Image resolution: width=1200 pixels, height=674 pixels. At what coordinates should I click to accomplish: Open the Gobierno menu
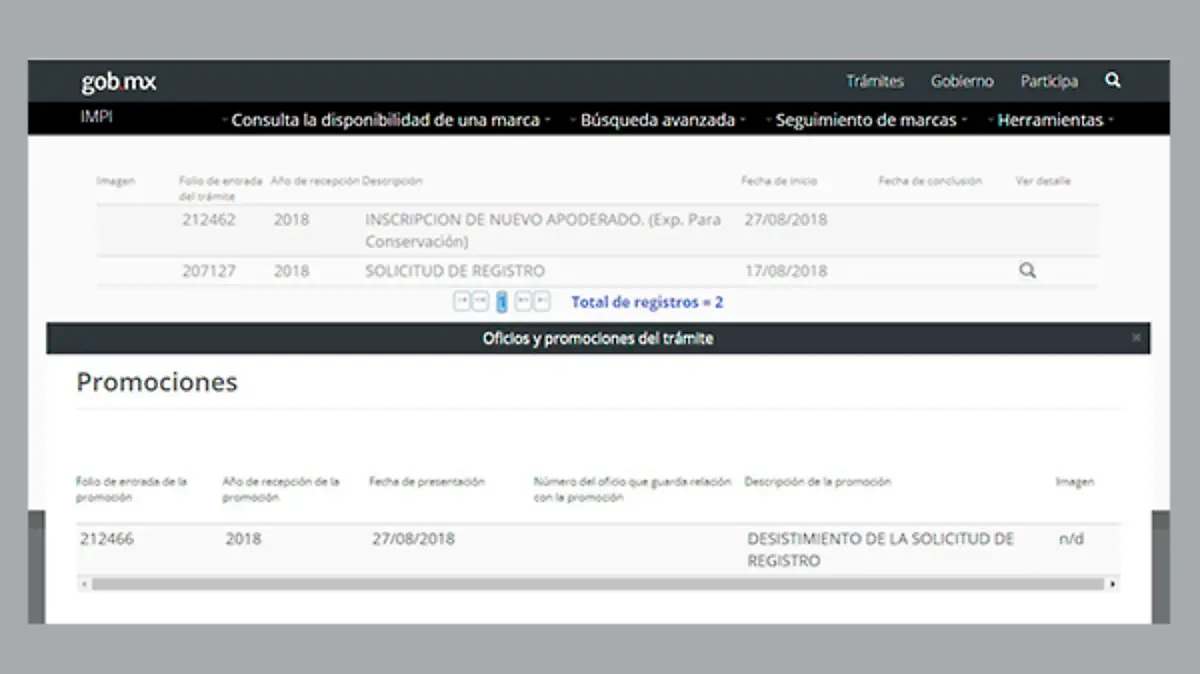(x=962, y=81)
